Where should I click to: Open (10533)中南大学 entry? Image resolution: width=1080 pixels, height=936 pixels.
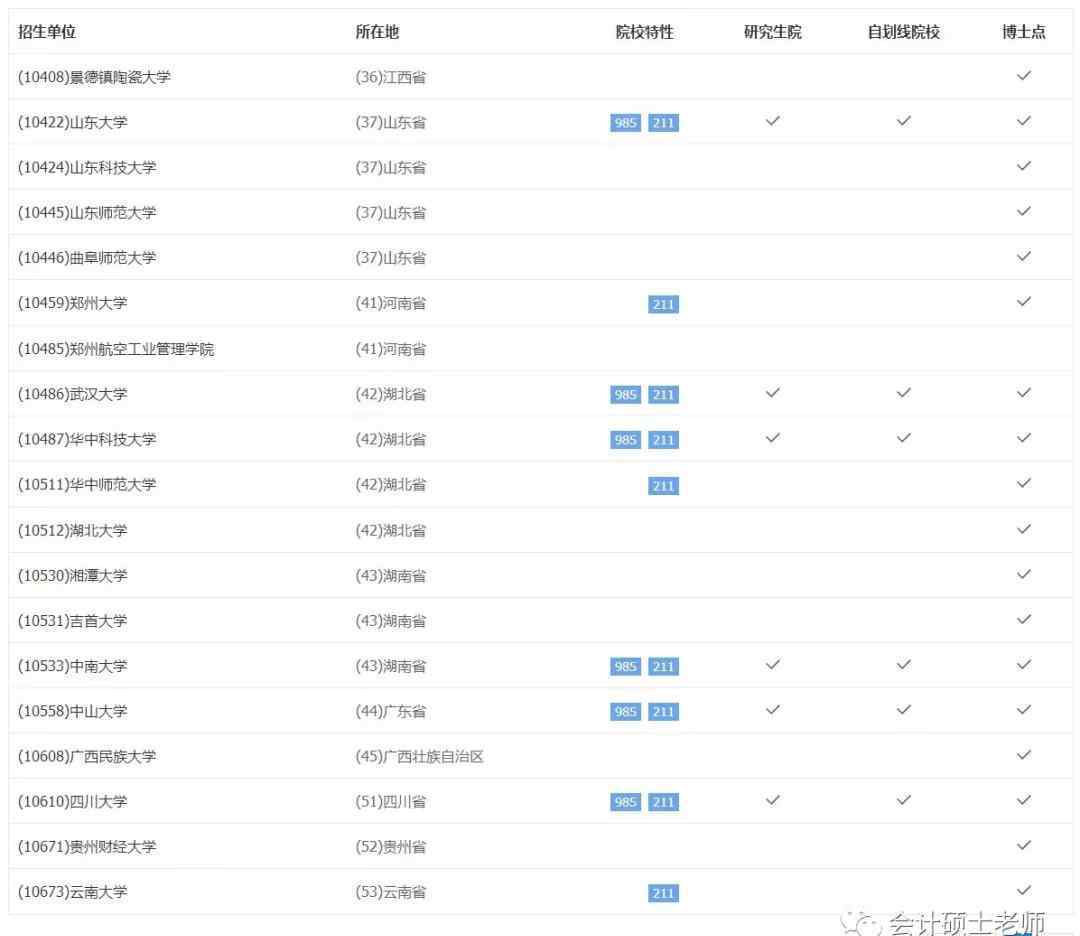[x=73, y=666]
